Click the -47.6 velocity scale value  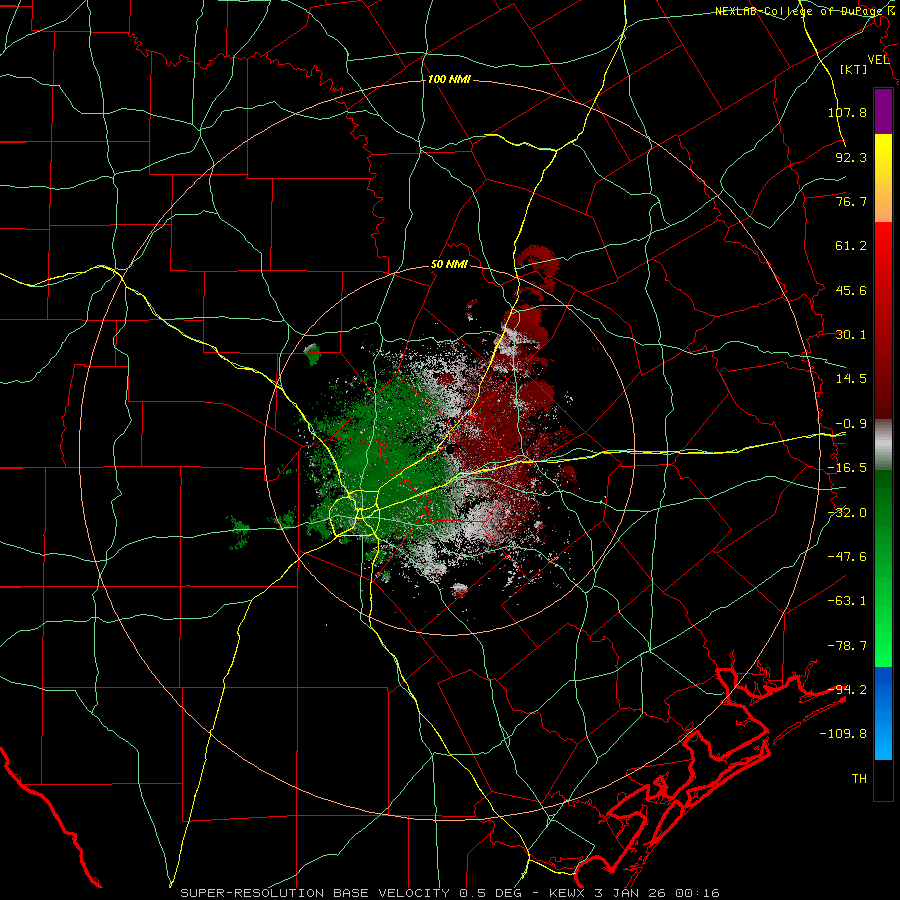(x=847, y=557)
